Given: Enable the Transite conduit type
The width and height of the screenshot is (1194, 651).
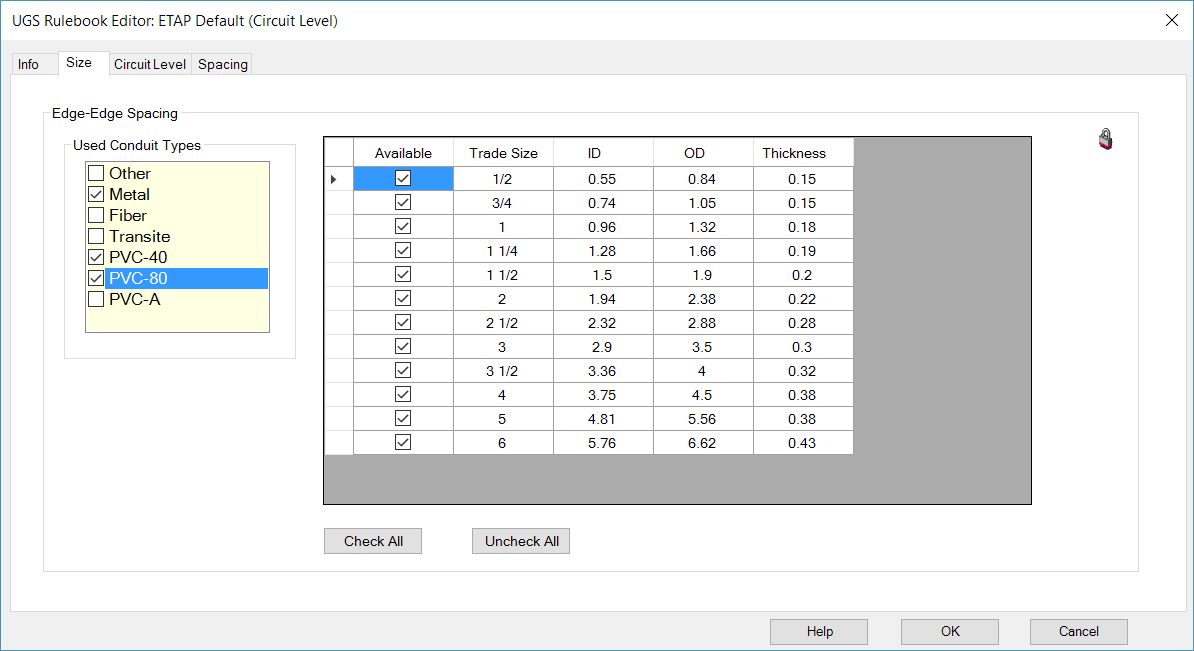Looking at the screenshot, I should [x=96, y=236].
